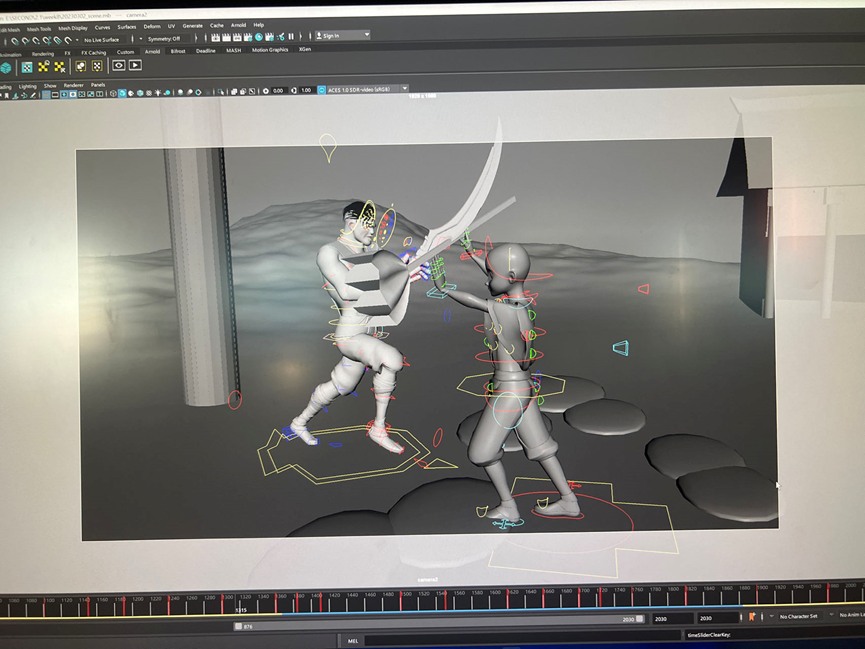
Task: Open the panel Lighting menu
Action: pos(28,86)
